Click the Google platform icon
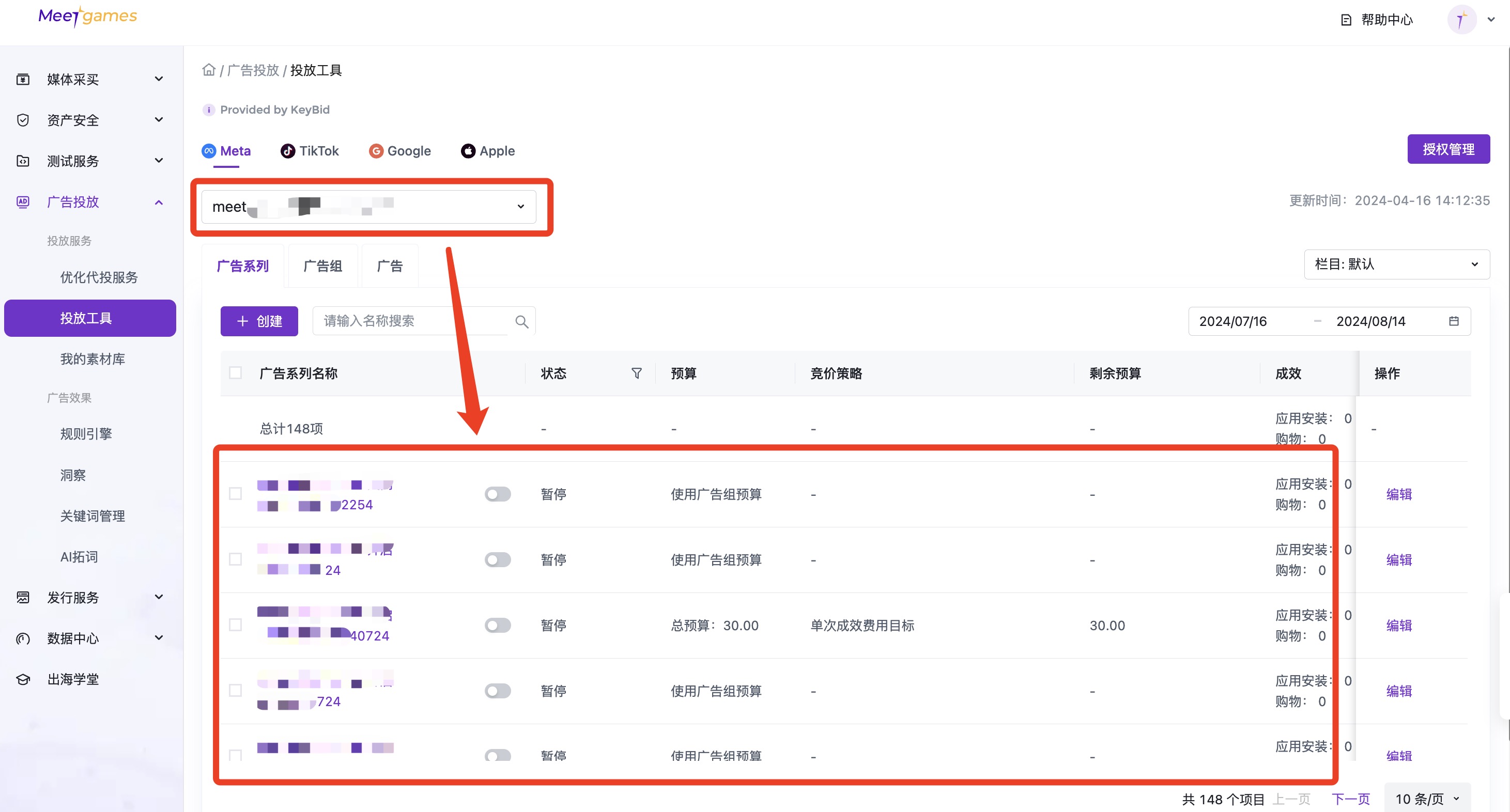Viewport: 1510px width, 812px height. [376, 151]
